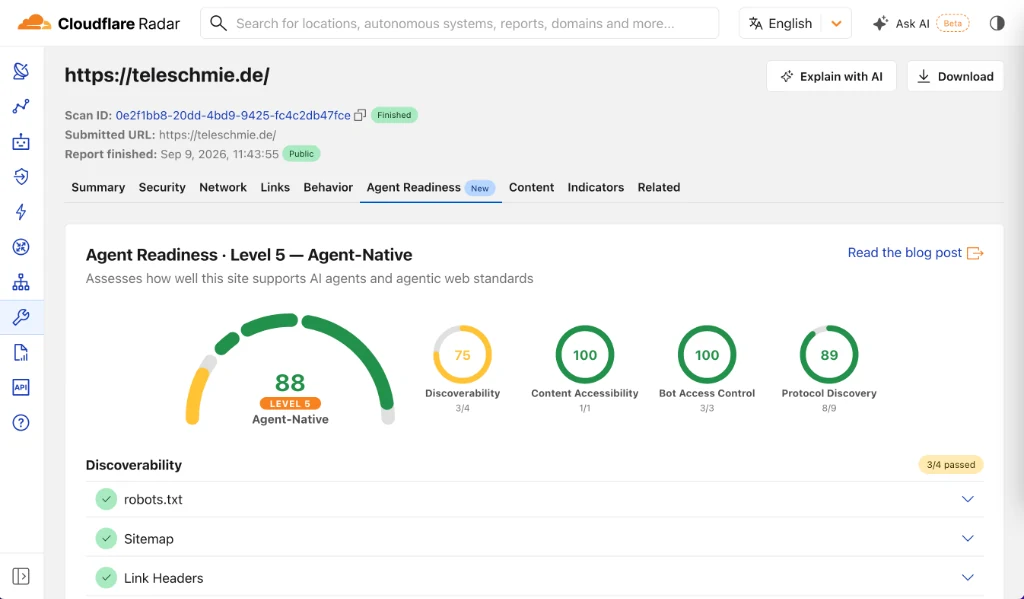Viewport: 1024px width, 599px height.
Task: Collapse the sidebar with the panel icon
Action: click(x=21, y=576)
